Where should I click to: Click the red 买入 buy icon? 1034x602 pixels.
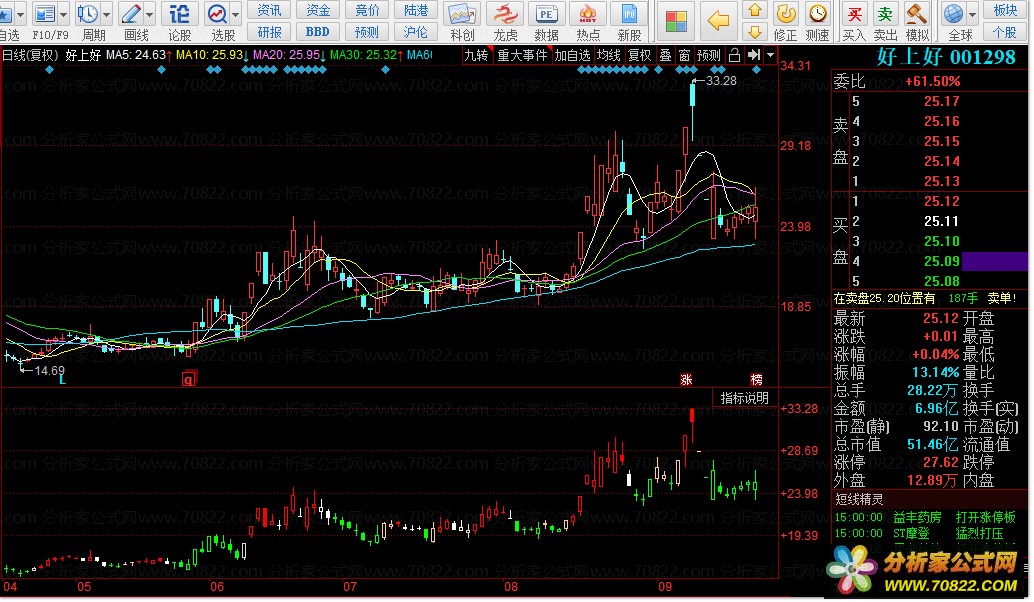[855, 14]
